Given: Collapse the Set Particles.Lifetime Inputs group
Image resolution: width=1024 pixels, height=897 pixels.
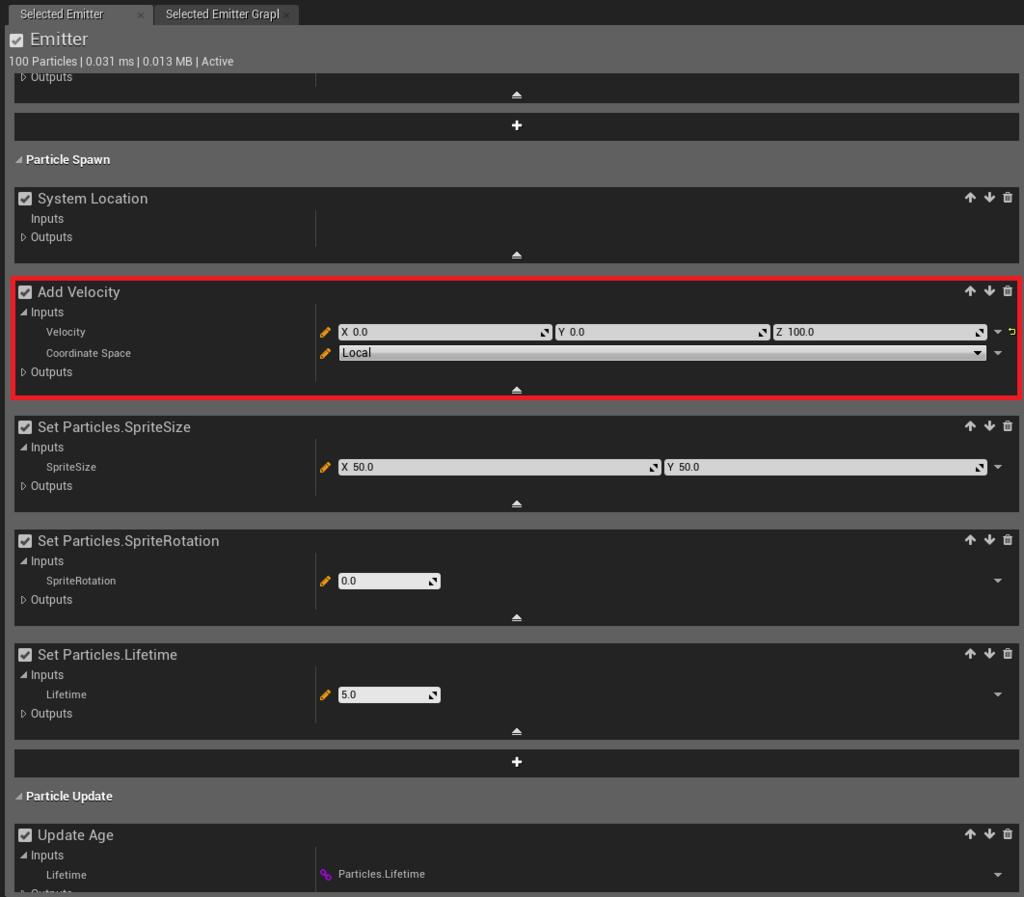Looking at the screenshot, I should pos(24,675).
